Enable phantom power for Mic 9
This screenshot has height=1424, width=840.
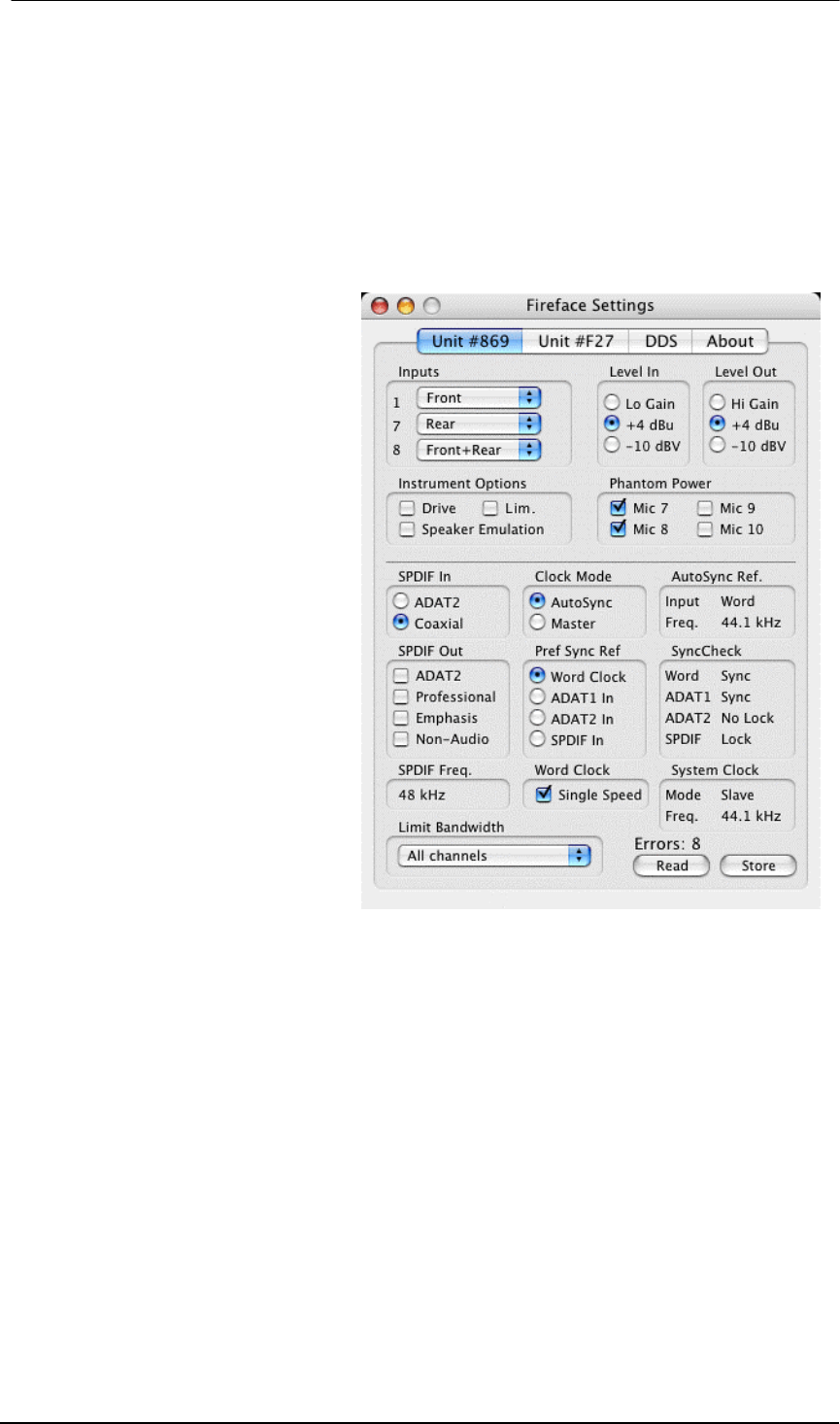pyautogui.click(x=705, y=508)
